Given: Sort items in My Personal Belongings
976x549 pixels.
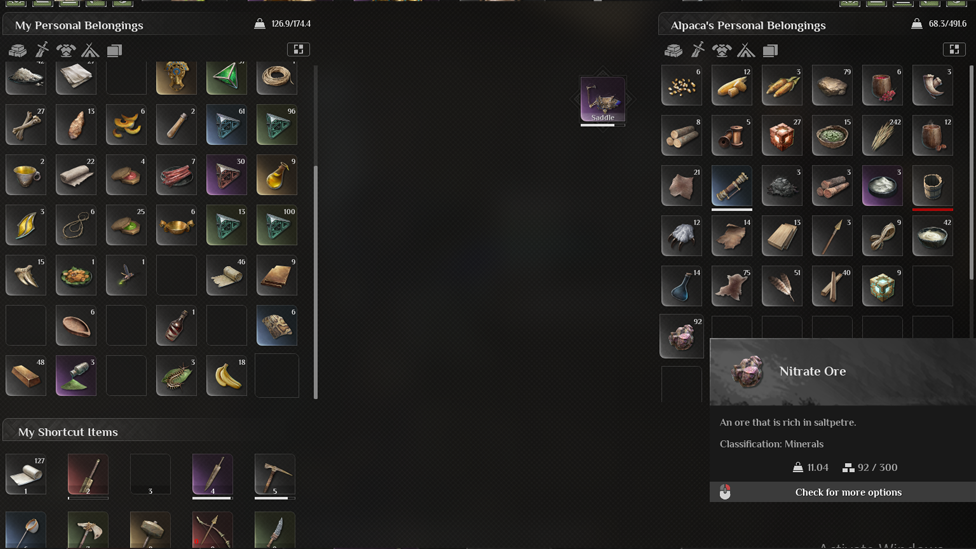Looking at the screenshot, I should pyautogui.click(x=299, y=49).
